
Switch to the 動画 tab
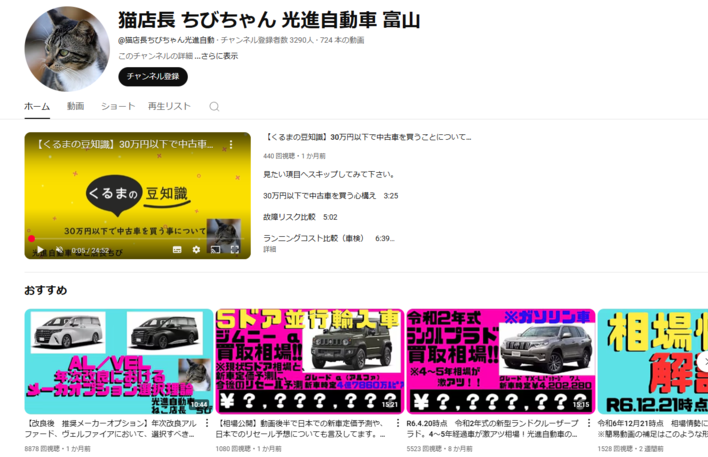click(x=76, y=106)
